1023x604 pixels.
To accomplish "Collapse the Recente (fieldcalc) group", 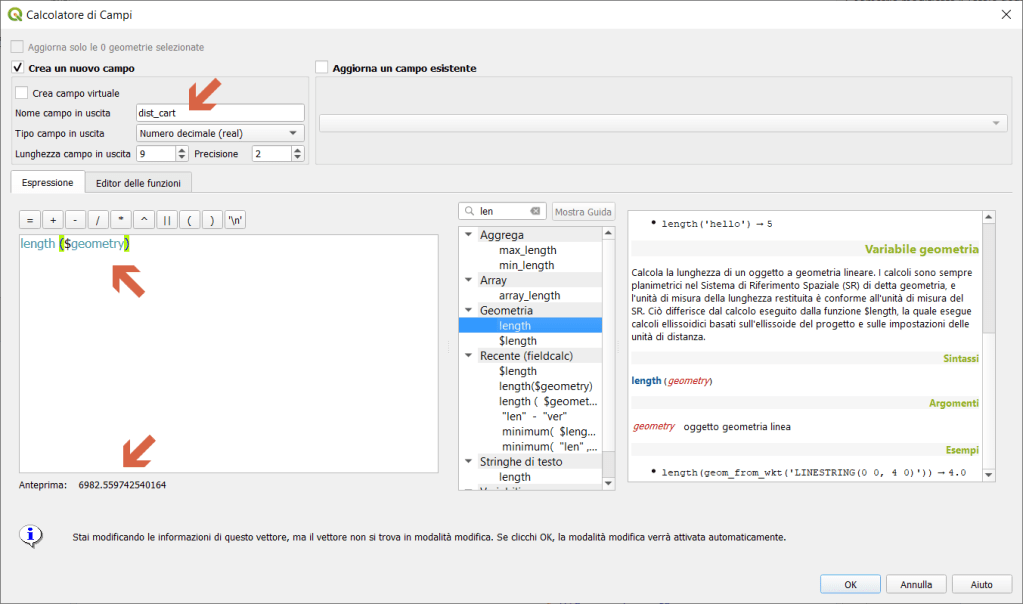I will (467, 355).
